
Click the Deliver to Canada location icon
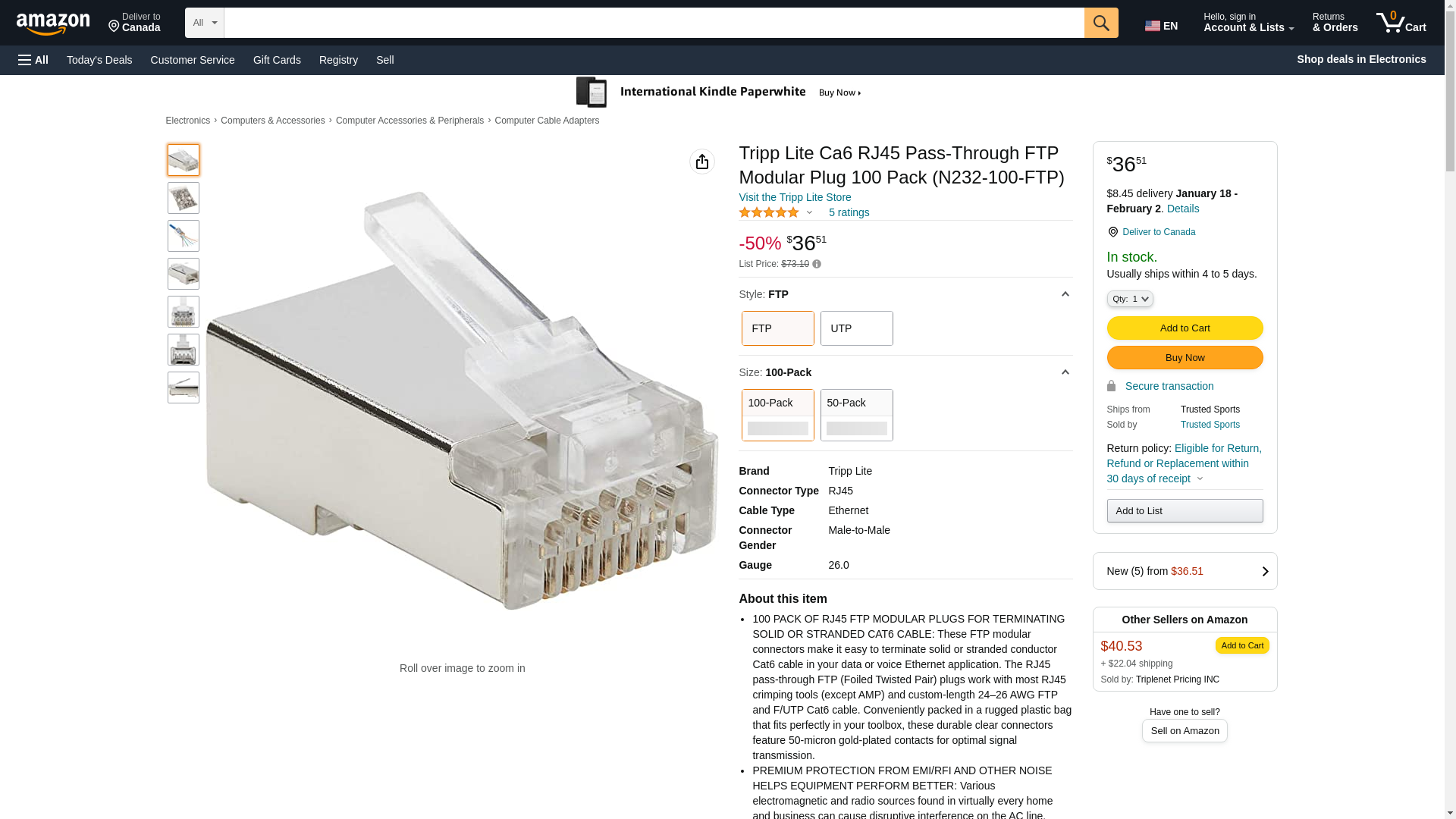(1112, 232)
